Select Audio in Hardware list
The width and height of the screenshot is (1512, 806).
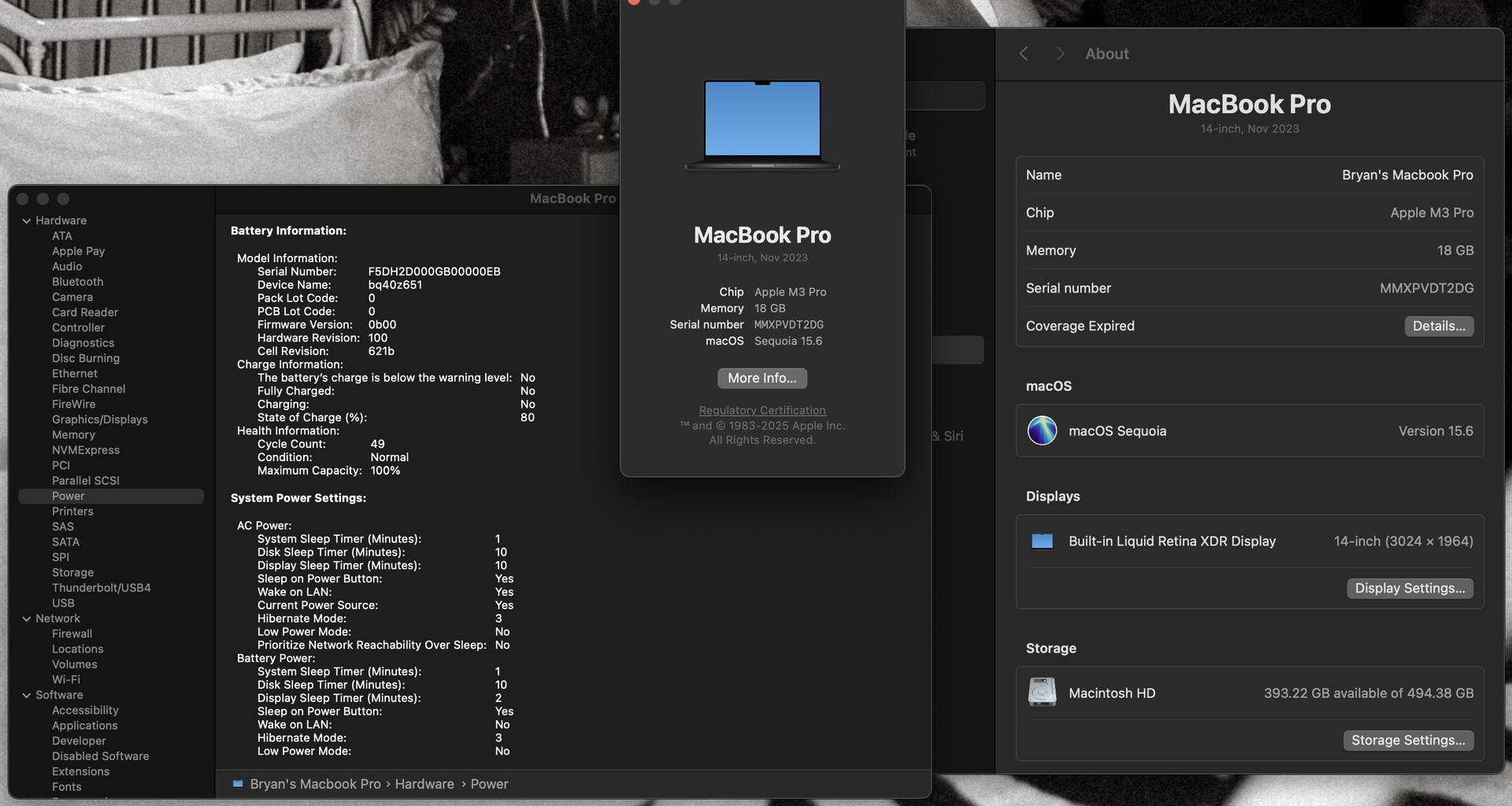[x=67, y=267]
